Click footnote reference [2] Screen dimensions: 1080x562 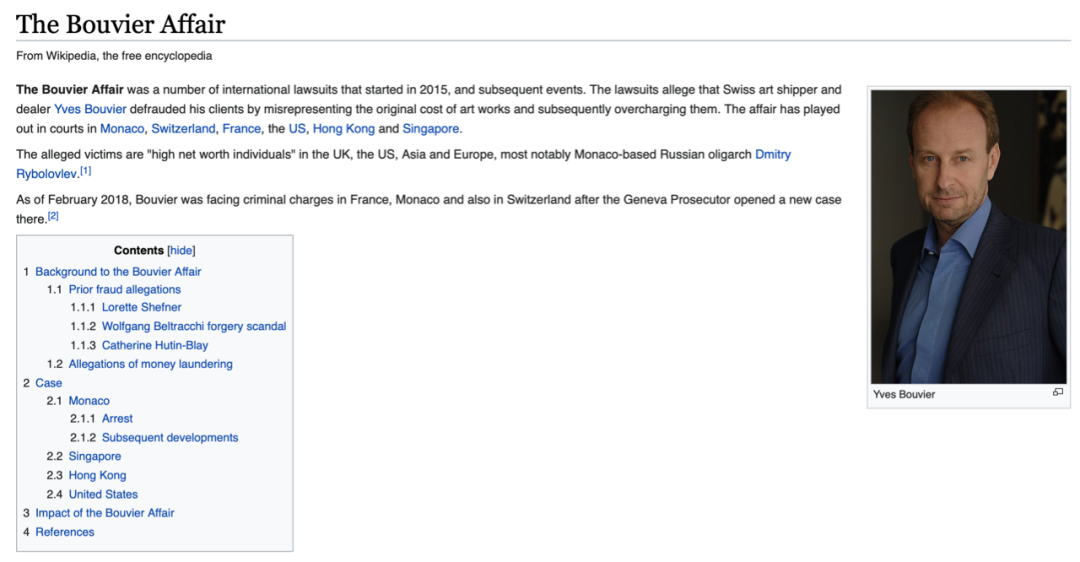click(x=53, y=216)
